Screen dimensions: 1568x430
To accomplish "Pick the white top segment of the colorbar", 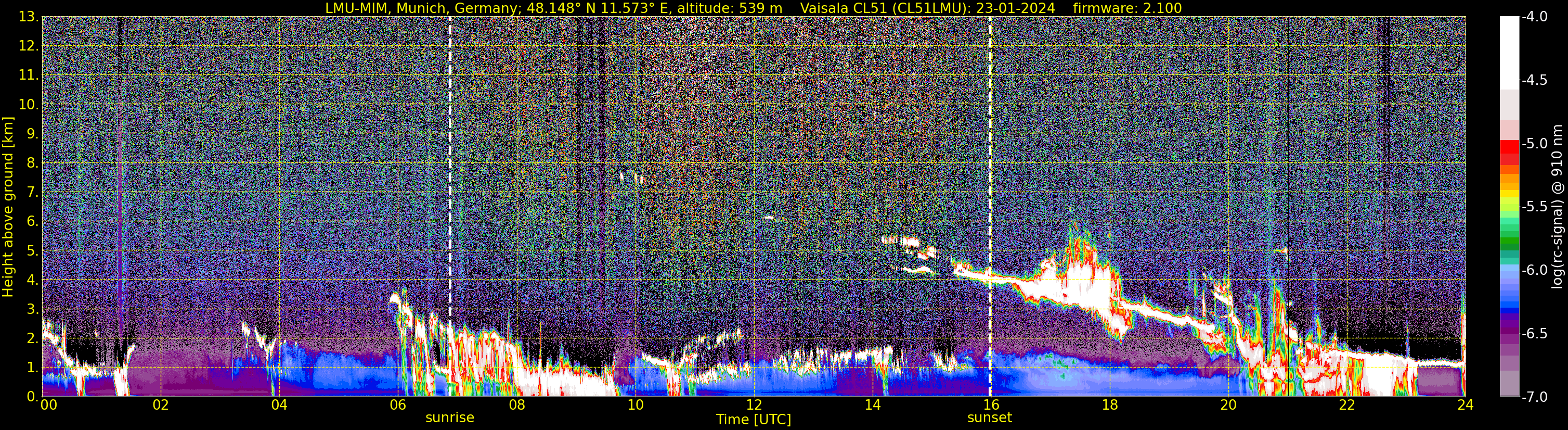I will click(1509, 53).
